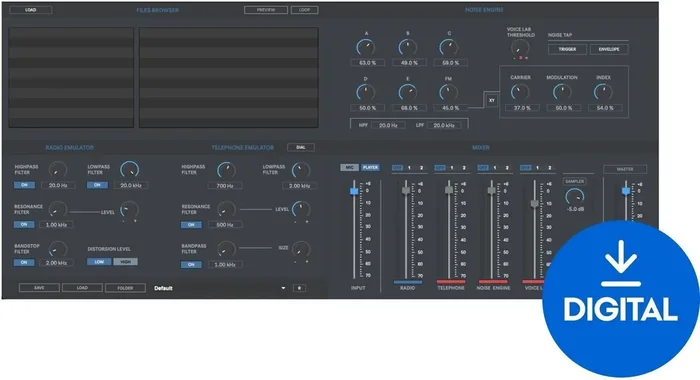The height and width of the screenshot is (380, 700).
Task: Toggle Bandstop Filter ON button
Action: (24, 263)
